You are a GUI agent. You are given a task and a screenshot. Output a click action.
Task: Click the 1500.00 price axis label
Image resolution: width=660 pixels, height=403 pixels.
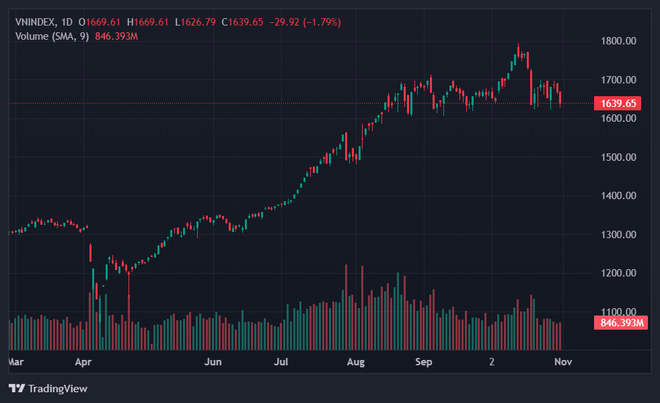click(x=617, y=157)
